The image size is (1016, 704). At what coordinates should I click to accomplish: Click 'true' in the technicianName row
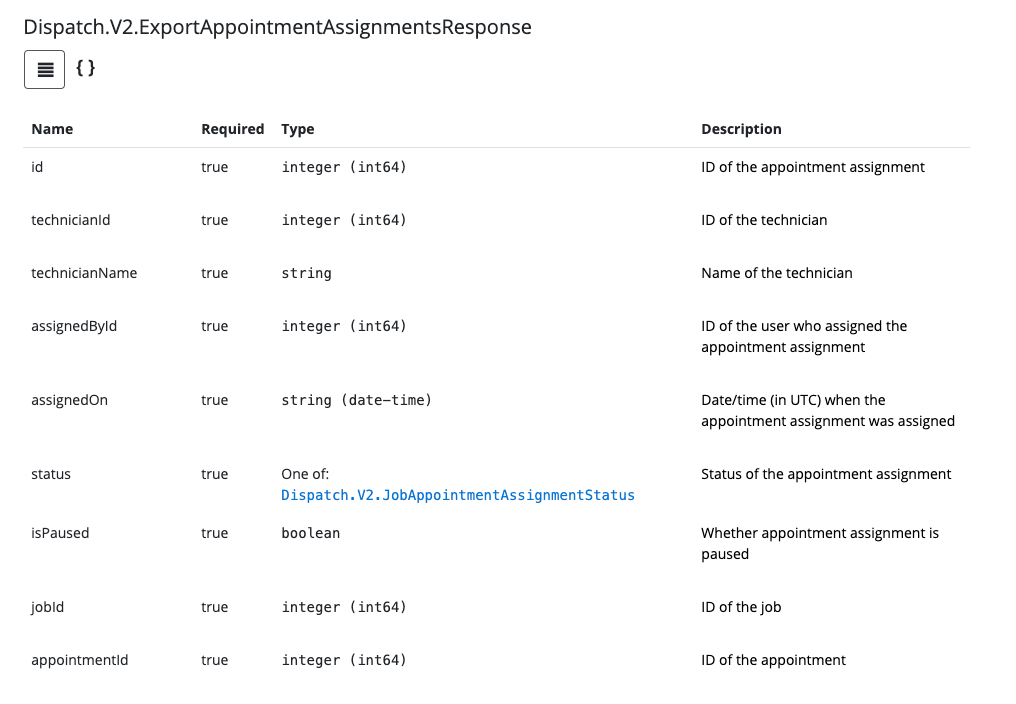(x=214, y=274)
